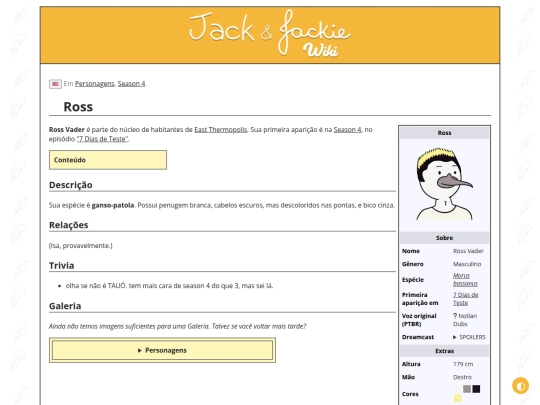Click the "ganso-patola" bold text
This screenshot has width=540, height=405.
coord(113,205)
